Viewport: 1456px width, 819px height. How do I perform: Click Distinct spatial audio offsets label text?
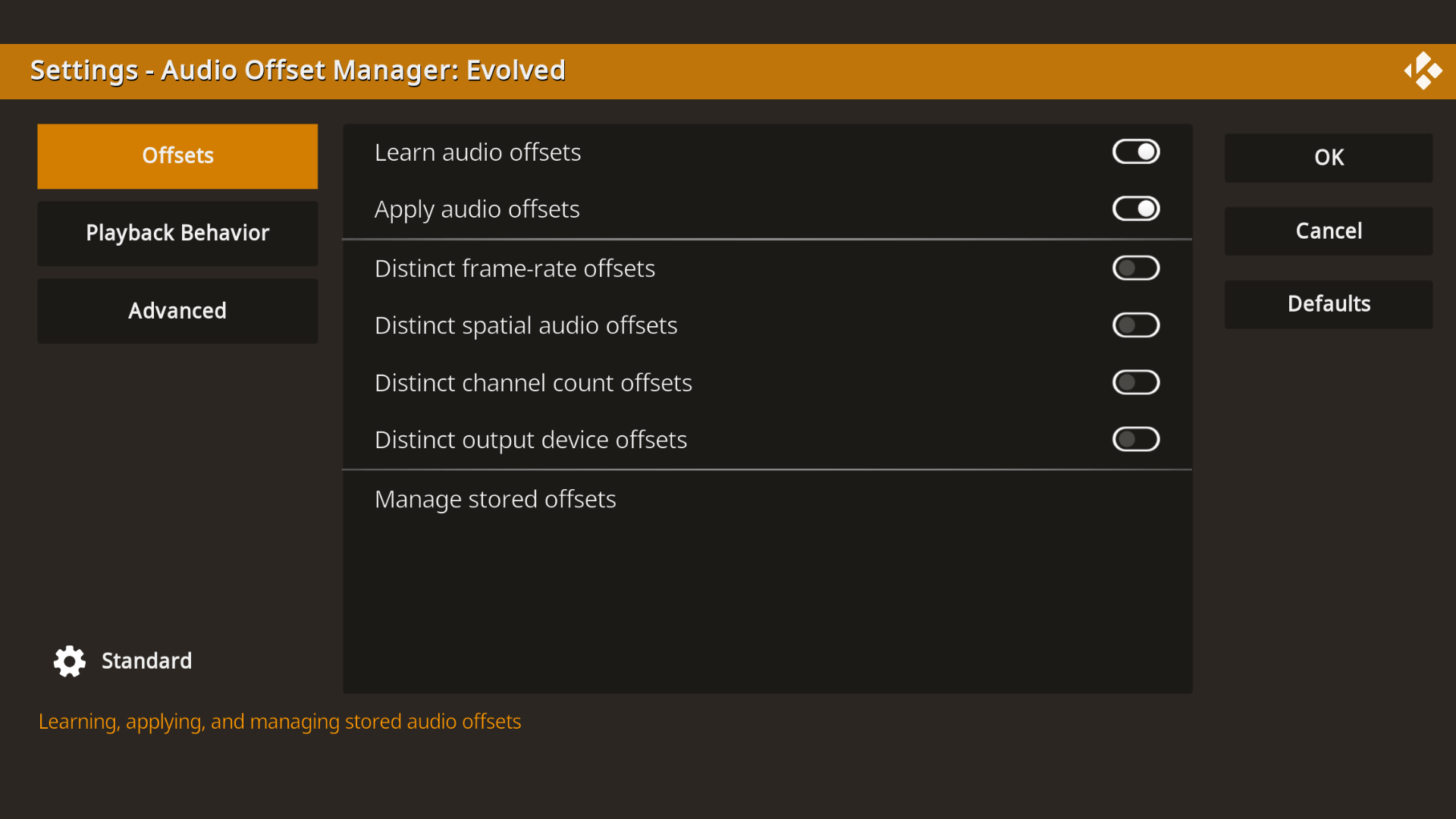[x=526, y=325]
